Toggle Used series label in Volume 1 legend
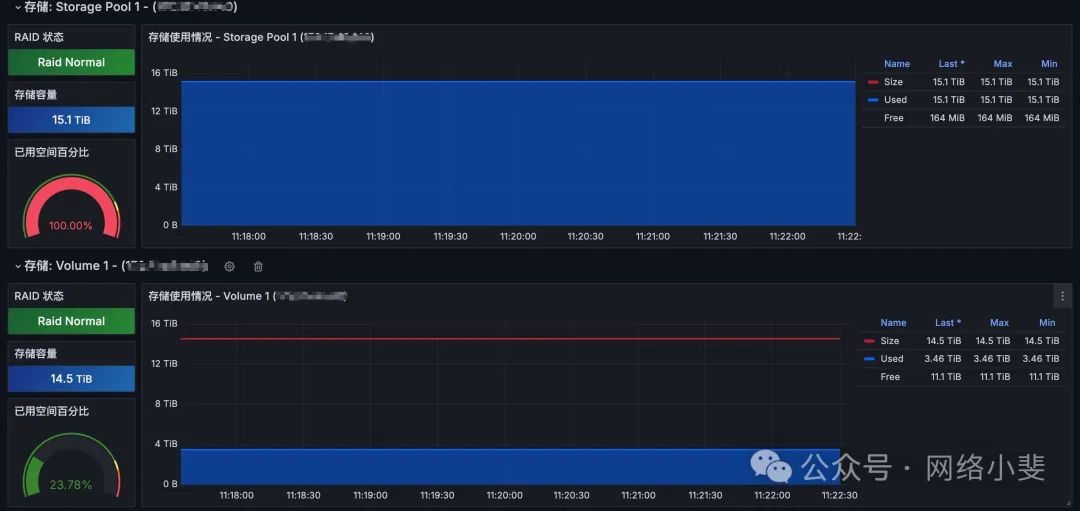 coord(892,359)
